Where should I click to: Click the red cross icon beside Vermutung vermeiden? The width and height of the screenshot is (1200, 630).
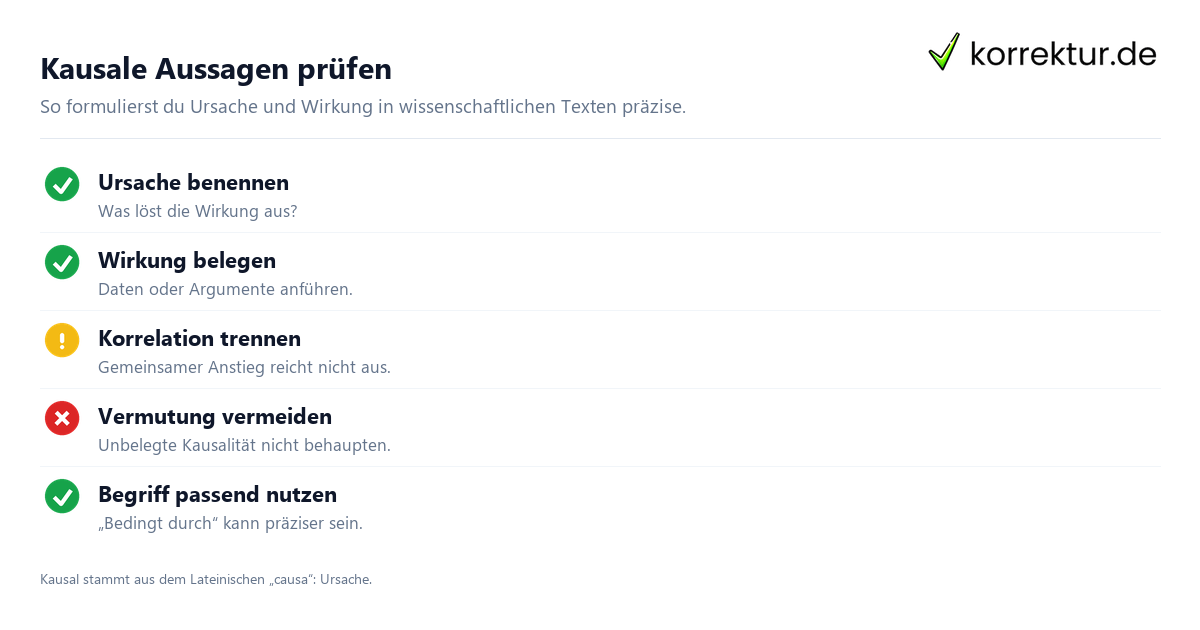(62, 418)
